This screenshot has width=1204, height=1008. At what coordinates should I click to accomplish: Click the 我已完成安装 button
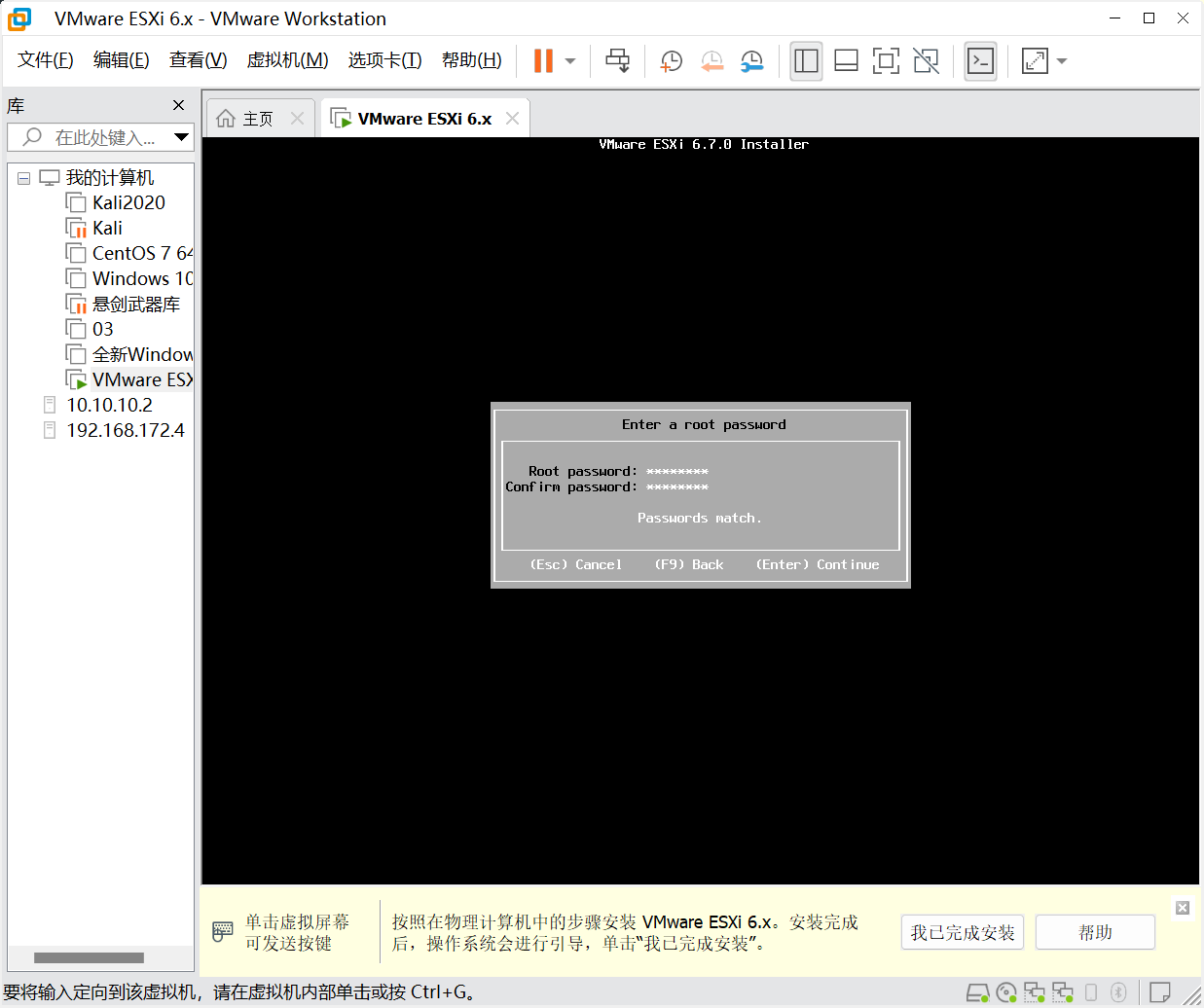click(x=962, y=933)
